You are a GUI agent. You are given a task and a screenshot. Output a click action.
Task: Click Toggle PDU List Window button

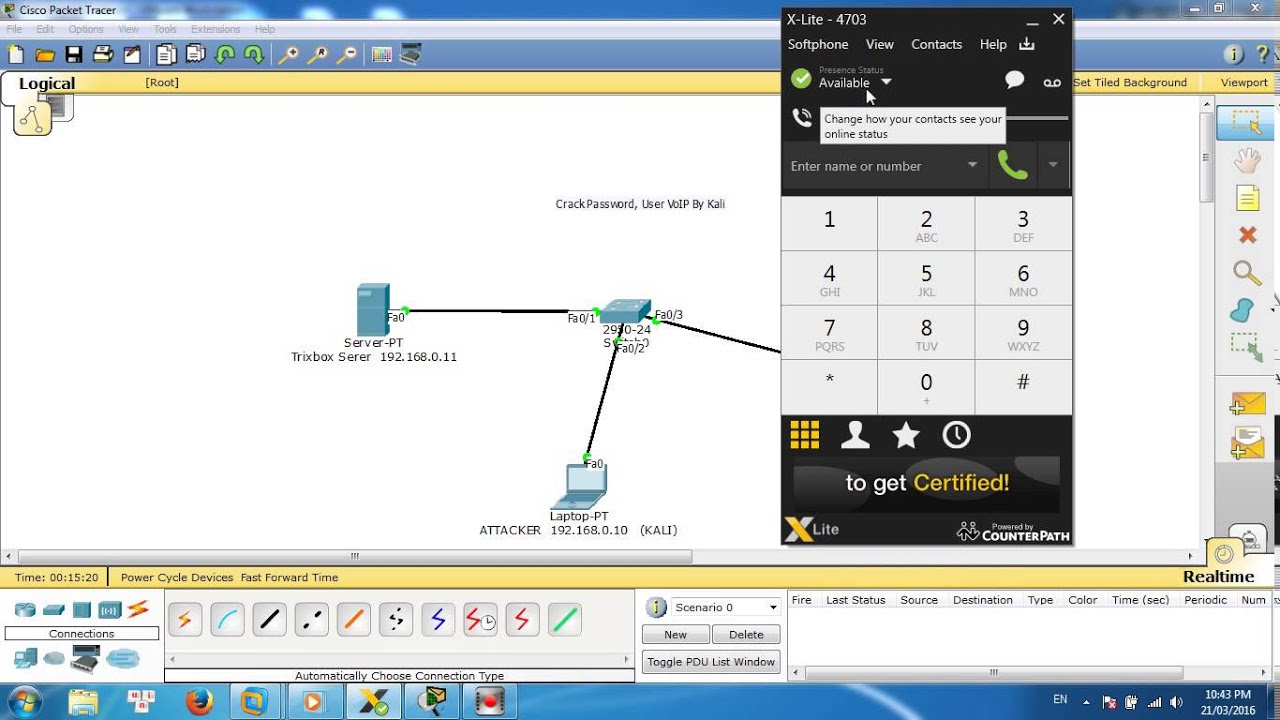click(x=711, y=662)
